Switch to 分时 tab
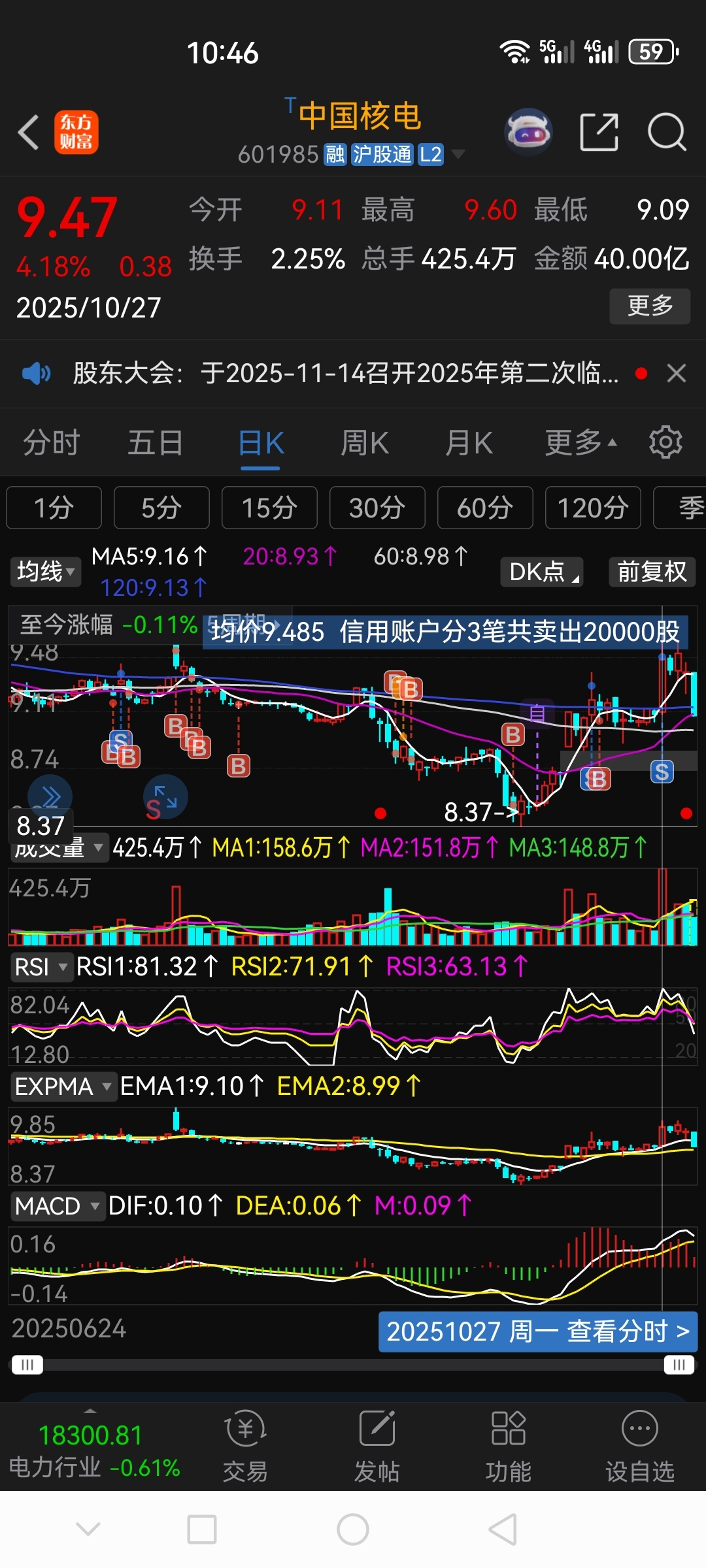Viewport: 706px width, 1568px height. pos(52,442)
